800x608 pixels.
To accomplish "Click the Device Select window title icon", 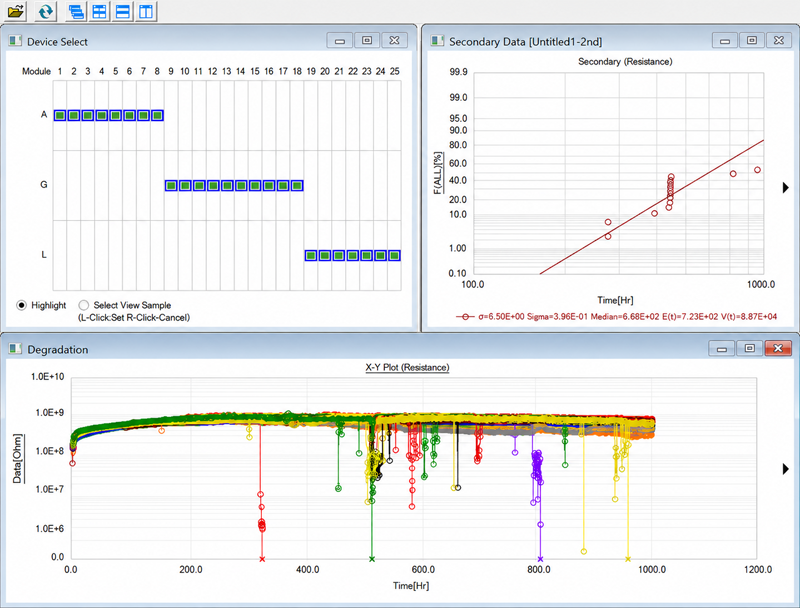I will click(x=15, y=41).
